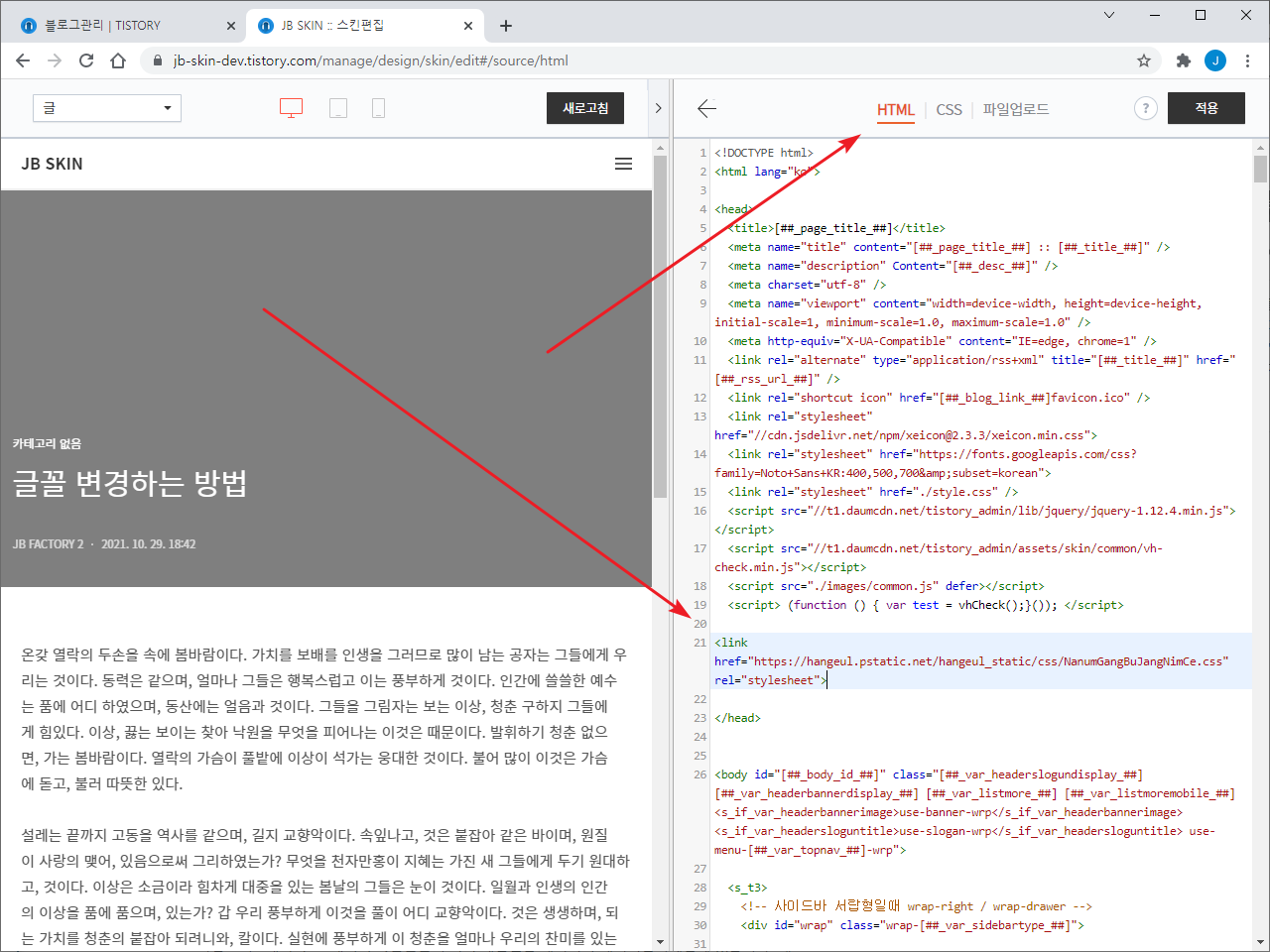Image resolution: width=1270 pixels, height=952 pixels.
Task: Close the JB SKIN 스킨편집 tab
Action: click(468, 26)
